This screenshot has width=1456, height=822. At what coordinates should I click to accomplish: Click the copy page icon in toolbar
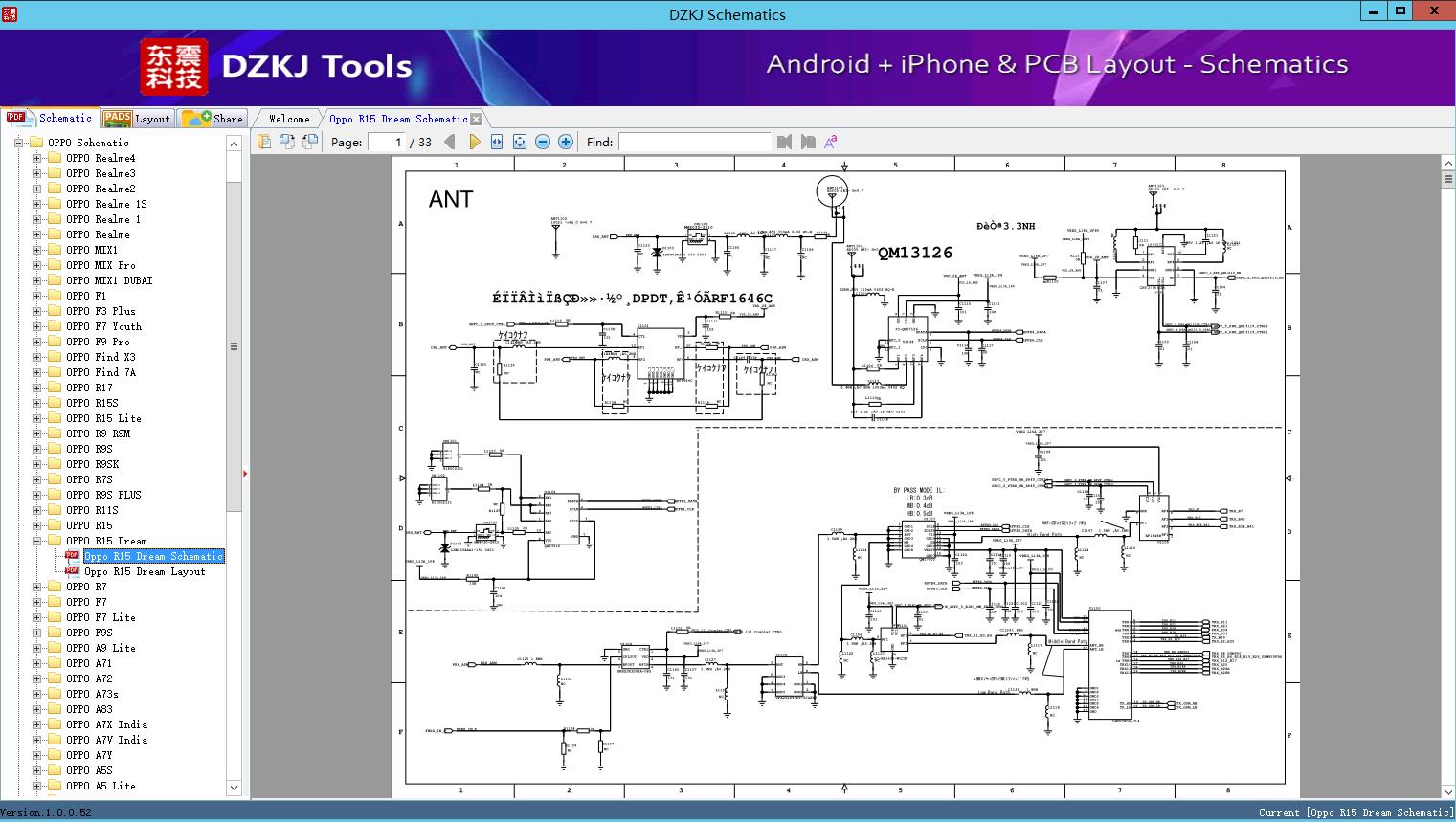(263, 142)
